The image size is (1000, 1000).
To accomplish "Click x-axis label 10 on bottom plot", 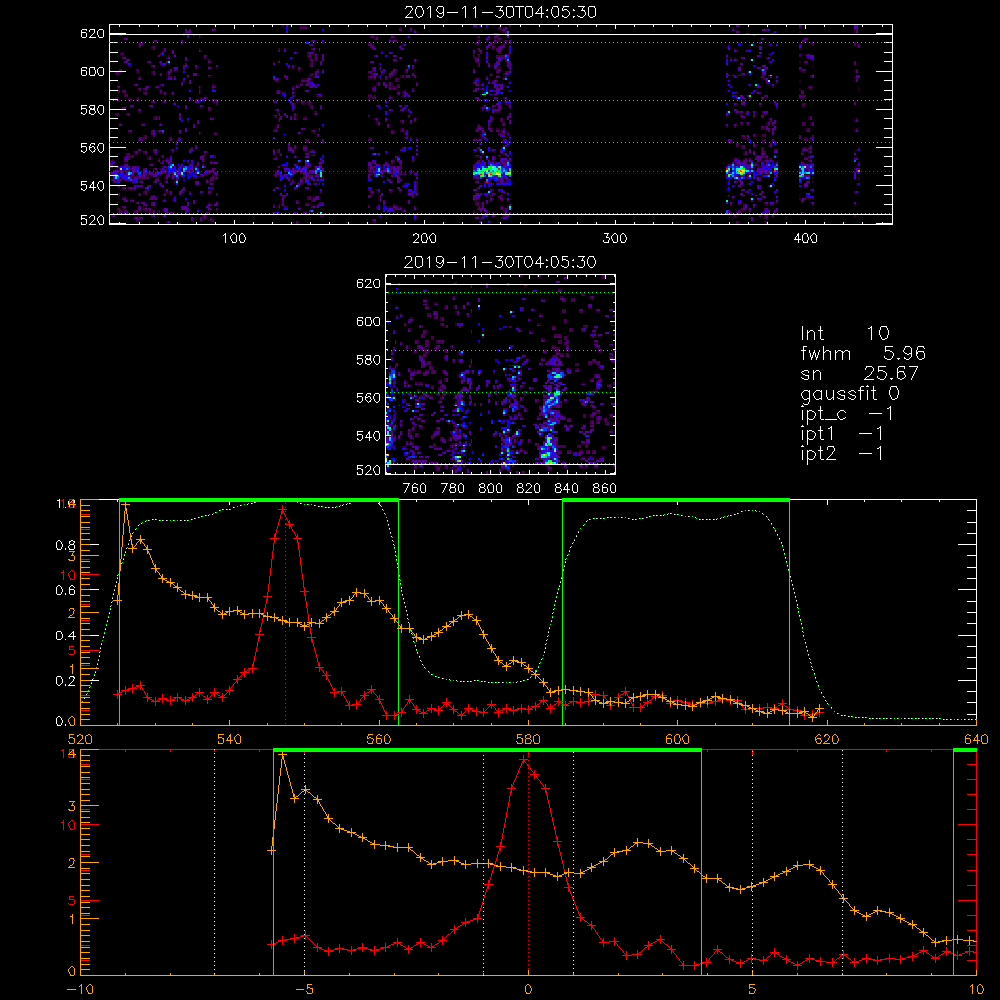I will [976, 990].
